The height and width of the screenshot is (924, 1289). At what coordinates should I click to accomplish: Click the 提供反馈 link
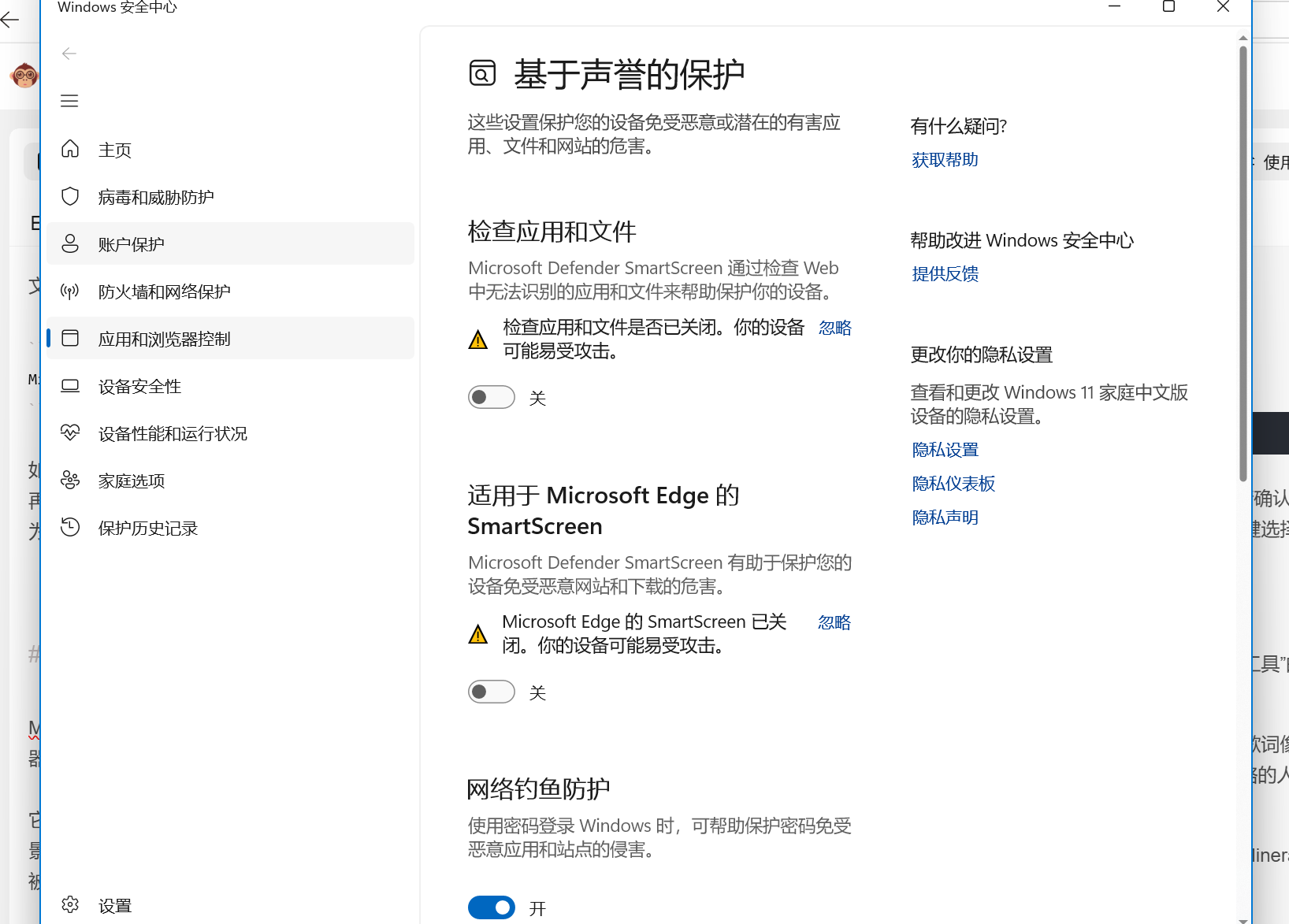[x=945, y=274]
